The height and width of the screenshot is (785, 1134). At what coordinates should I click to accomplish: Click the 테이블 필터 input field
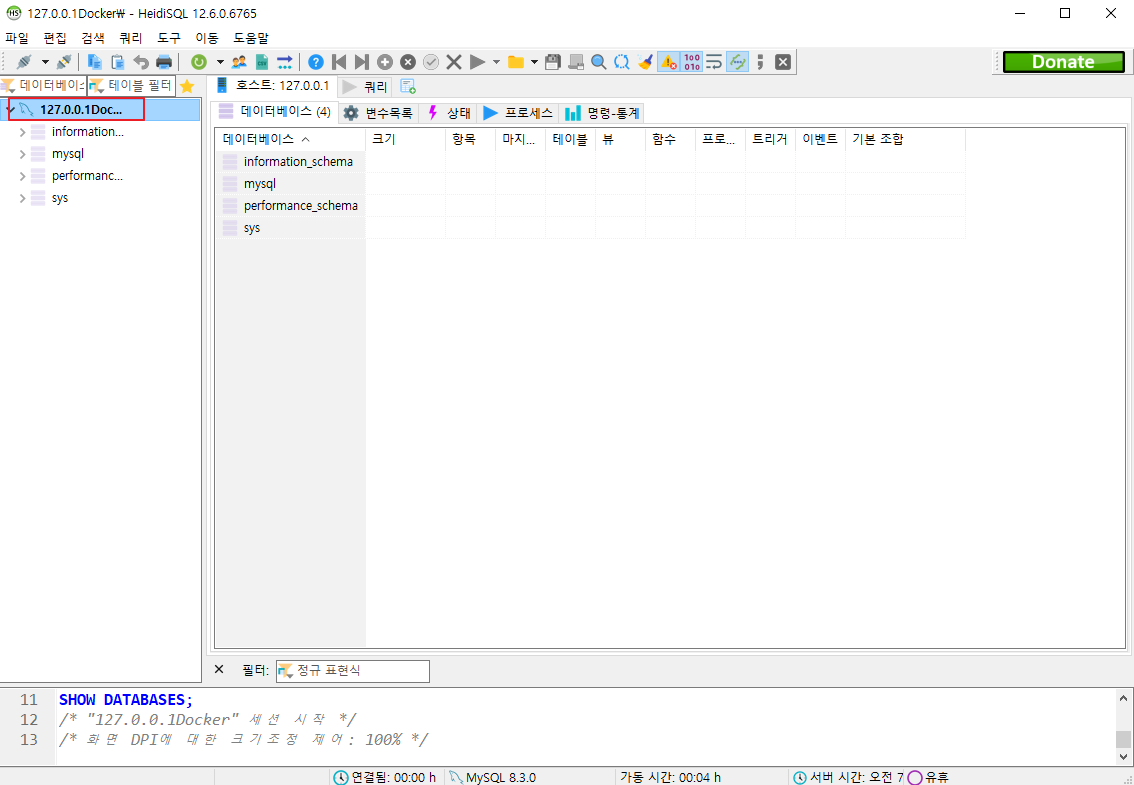pyautogui.click(x=132, y=86)
